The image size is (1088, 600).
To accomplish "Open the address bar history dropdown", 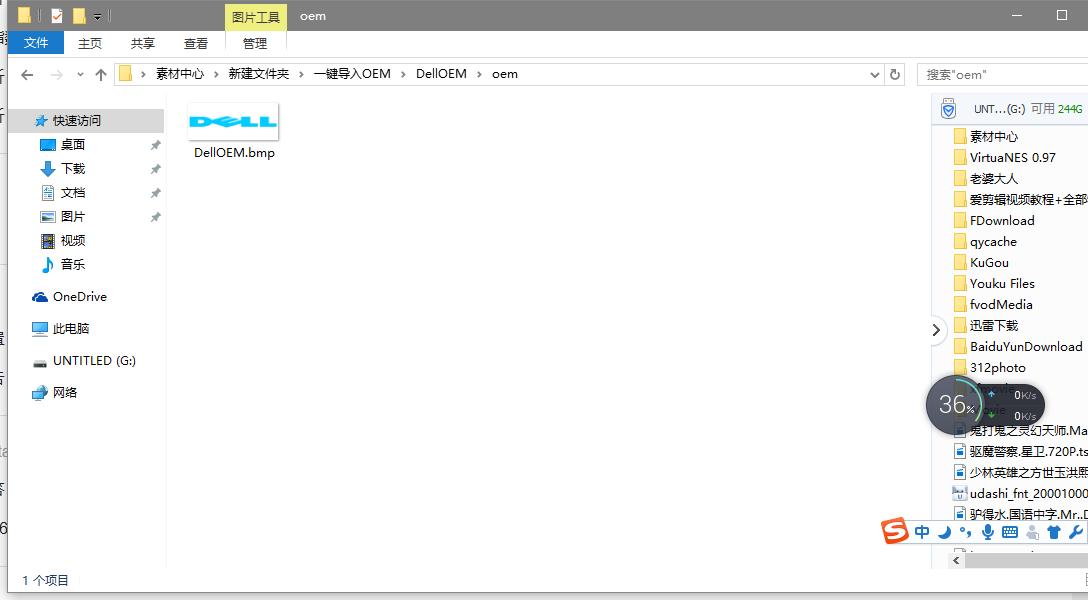I will (x=875, y=74).
